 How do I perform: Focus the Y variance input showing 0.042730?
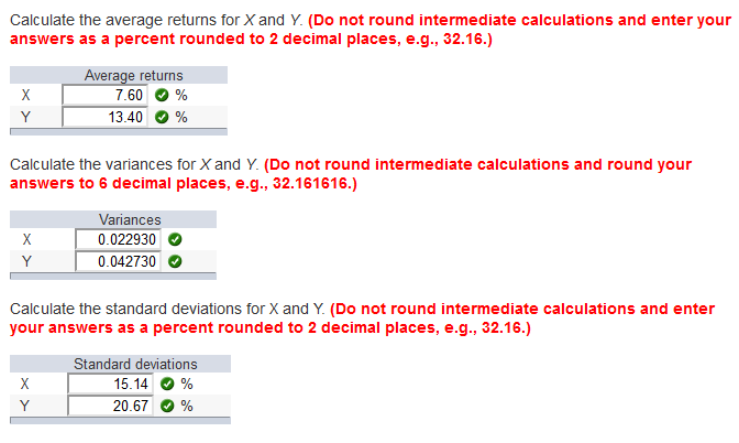(118, 261)
